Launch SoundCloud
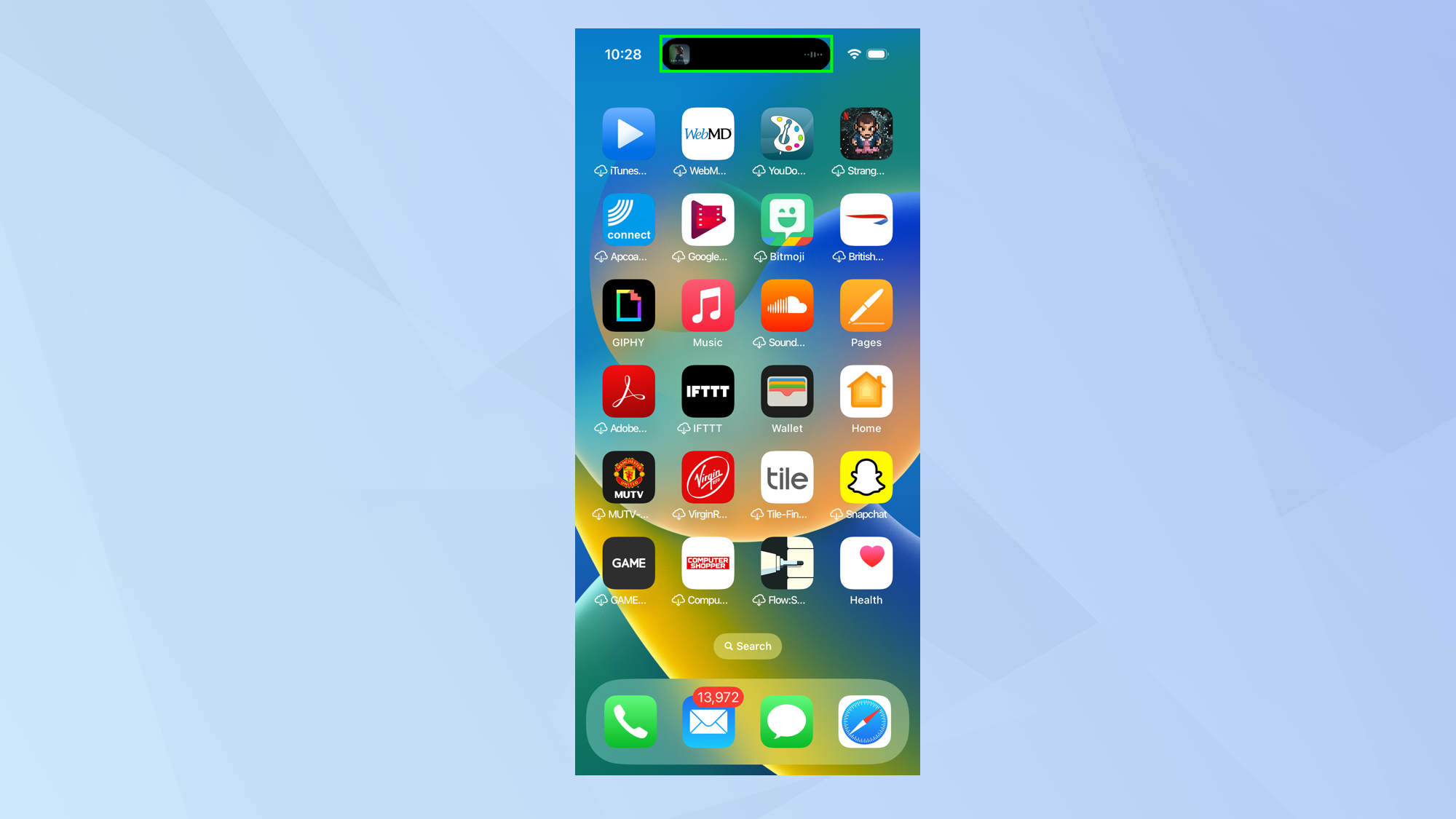Screen dimensions: 1456x819 786,306
